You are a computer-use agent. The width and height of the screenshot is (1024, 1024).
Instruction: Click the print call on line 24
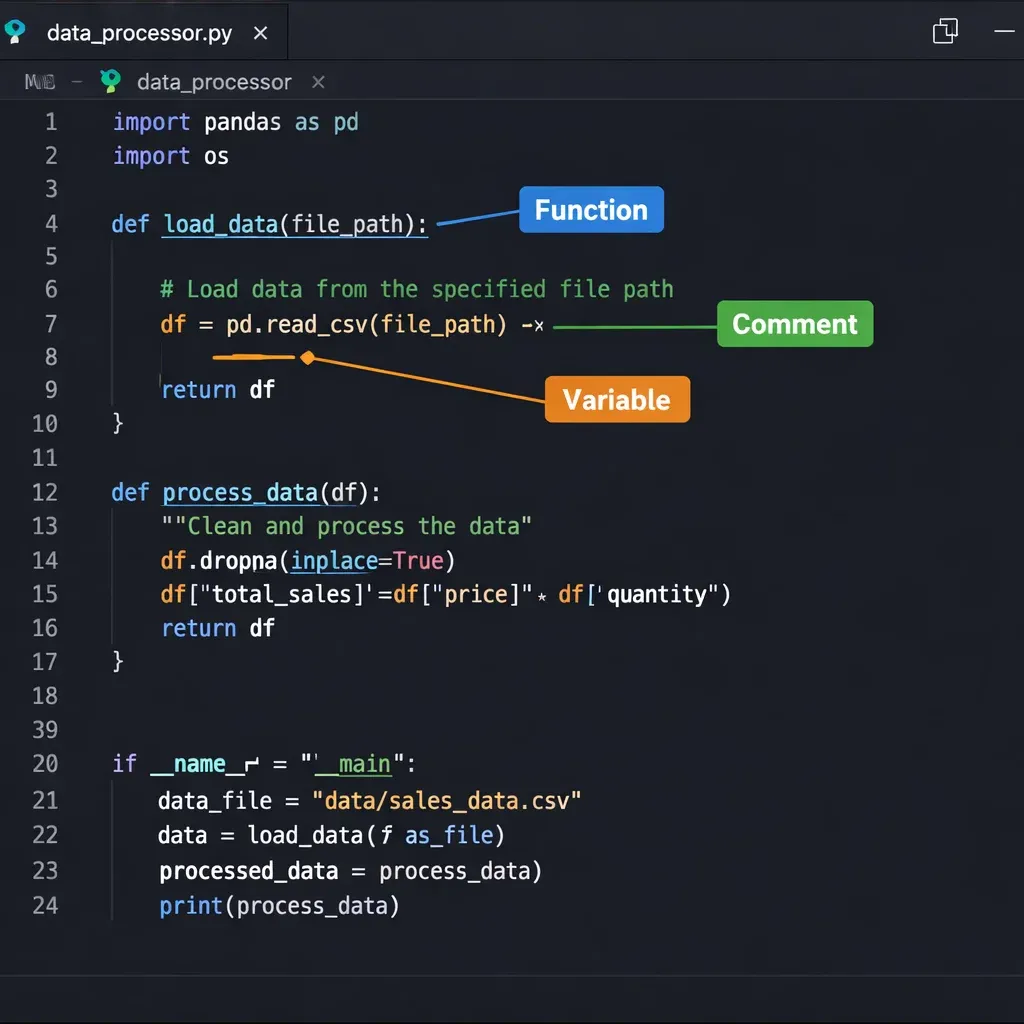pyautogui.click(x=192, y=906)
